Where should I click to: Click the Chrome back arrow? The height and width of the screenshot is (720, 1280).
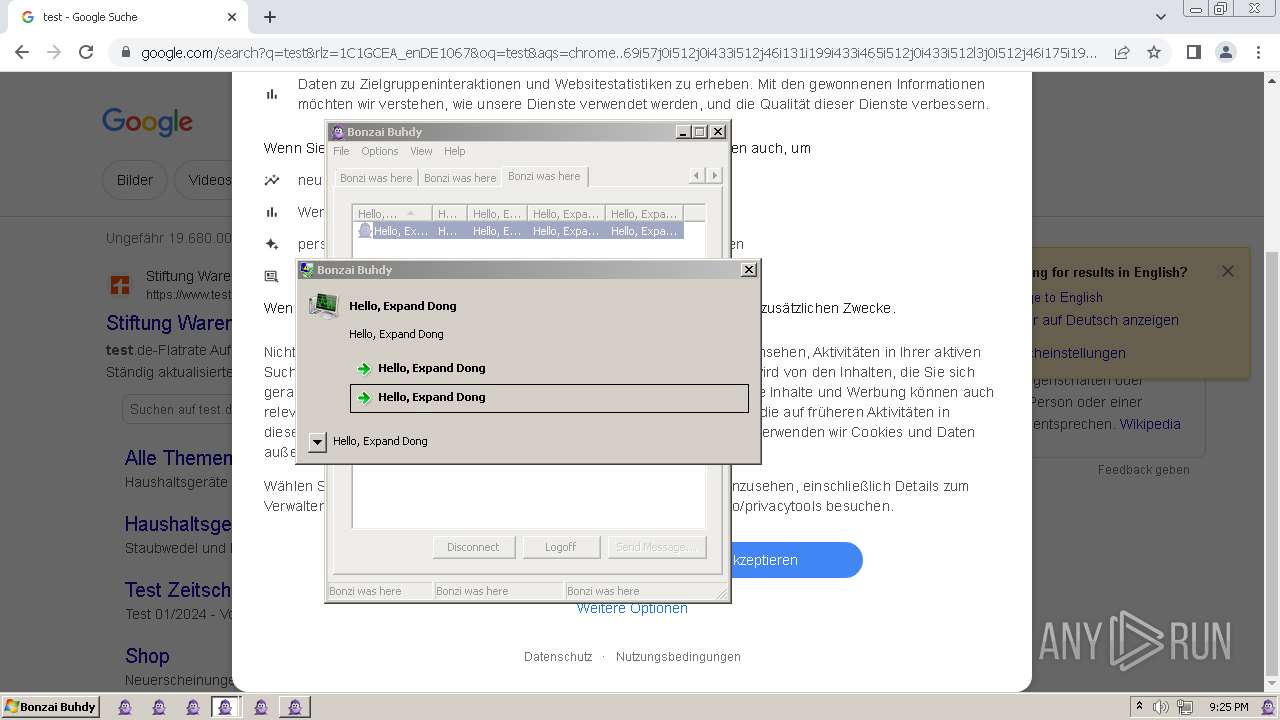(x=22, y=52)
